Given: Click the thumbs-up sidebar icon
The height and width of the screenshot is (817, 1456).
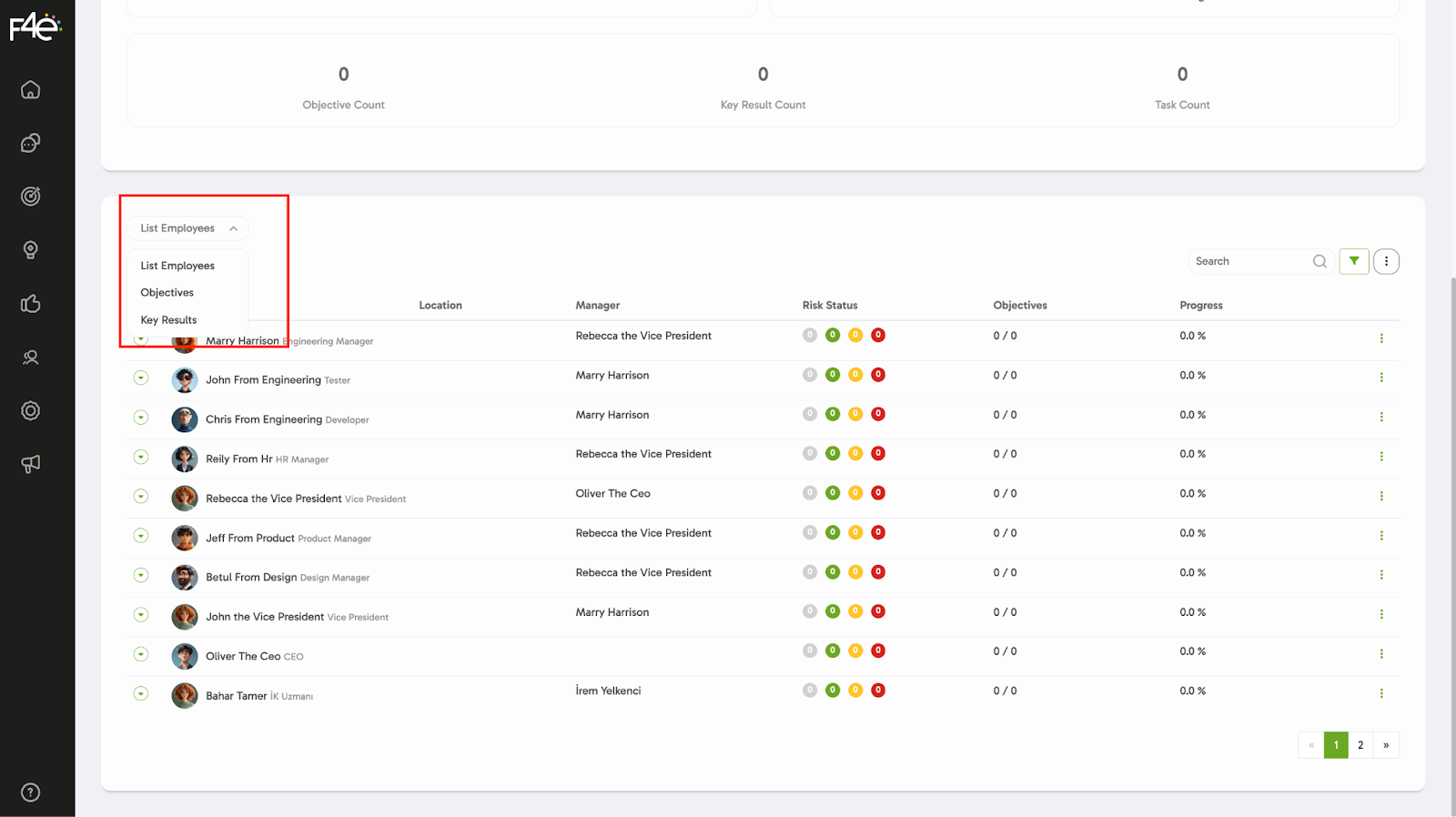Looking at the screenshot, I should pyautogui.click(x=31, y=304).
